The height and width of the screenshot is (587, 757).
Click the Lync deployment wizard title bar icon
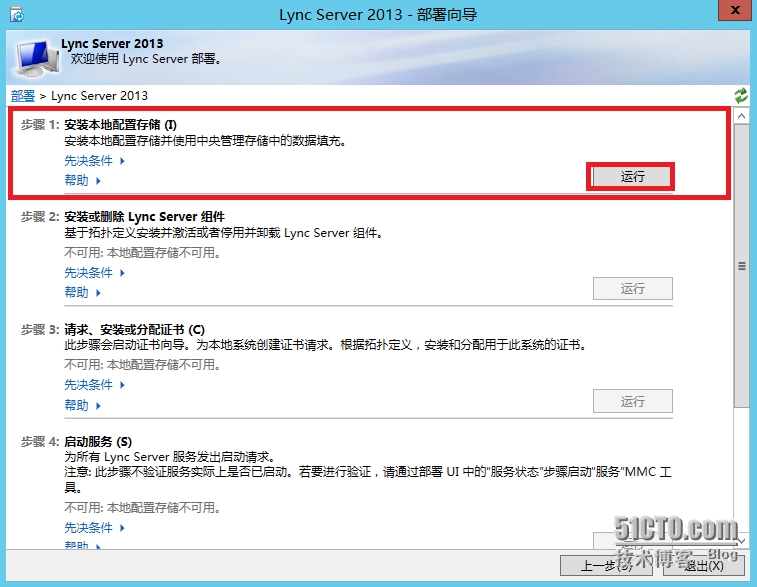click(16, 14)
